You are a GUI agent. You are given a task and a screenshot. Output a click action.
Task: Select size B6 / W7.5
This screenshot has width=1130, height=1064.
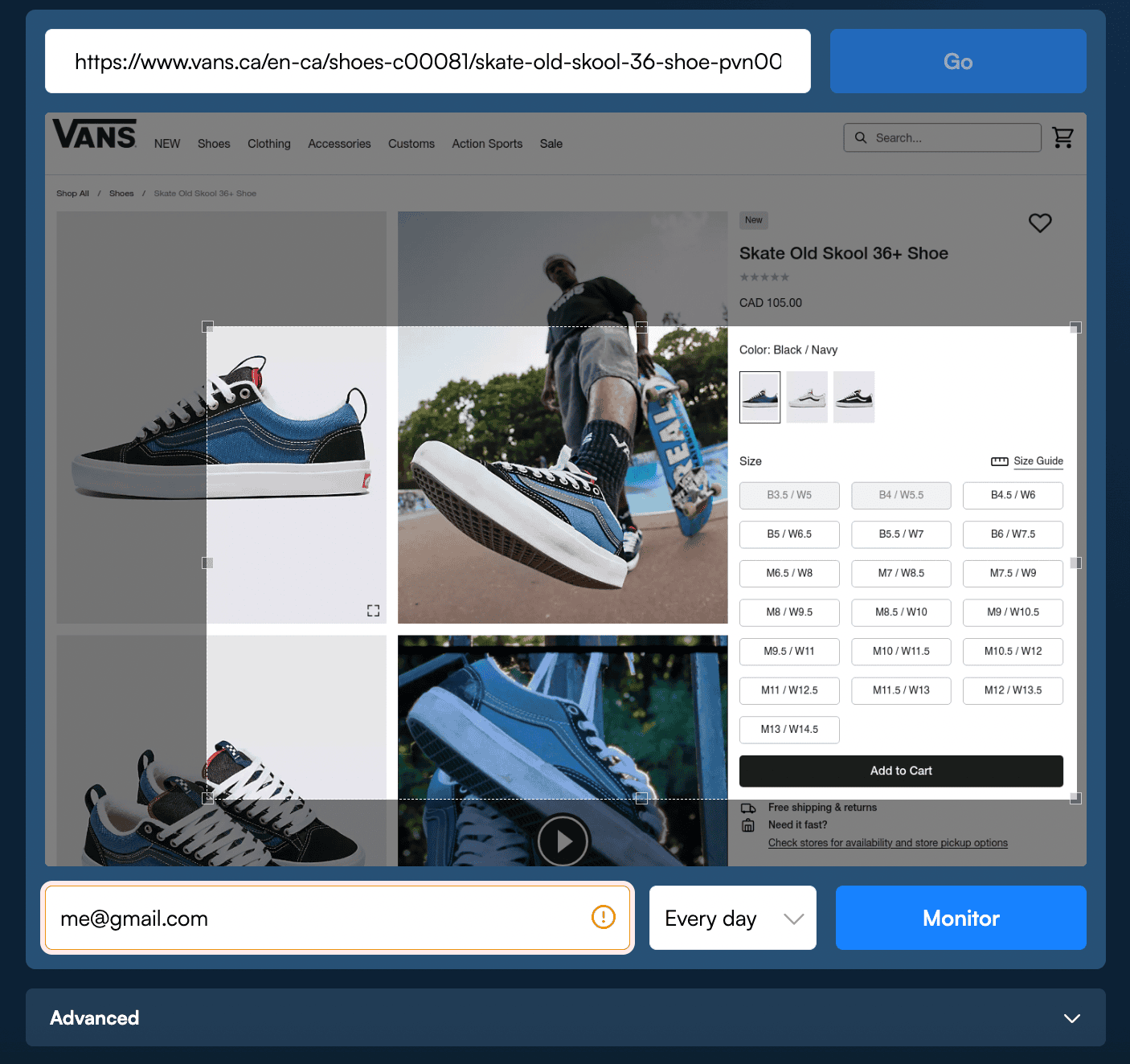pos(1013,534)
